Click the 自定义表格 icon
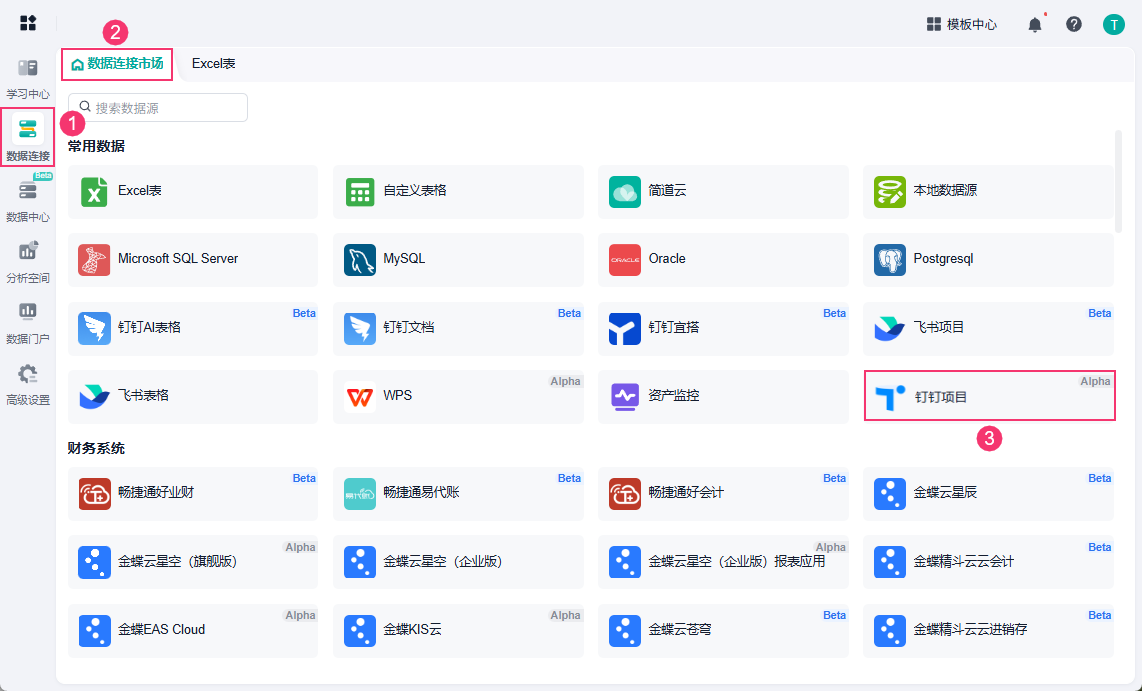Viewport: 1142px width, 691px height. click(x=360, y=192)
